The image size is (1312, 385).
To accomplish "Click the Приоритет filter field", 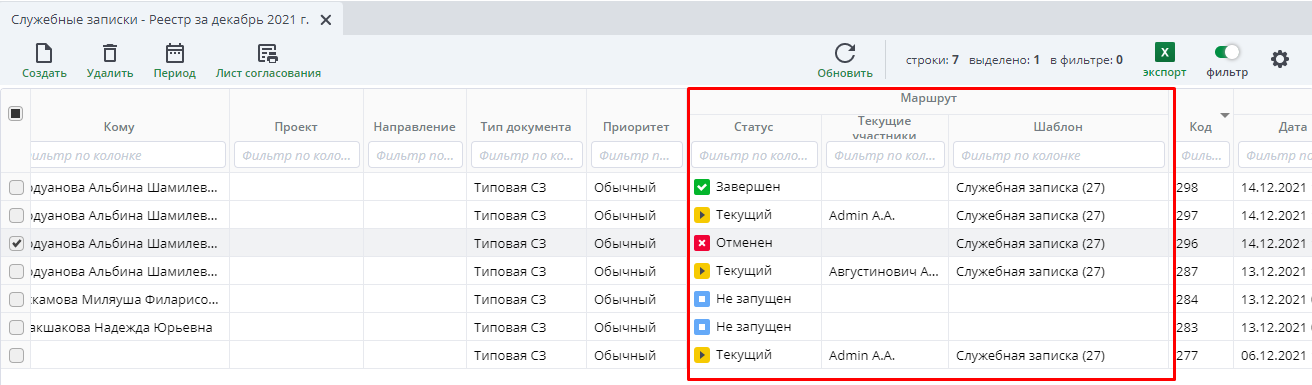I will [x=636, y=155].
